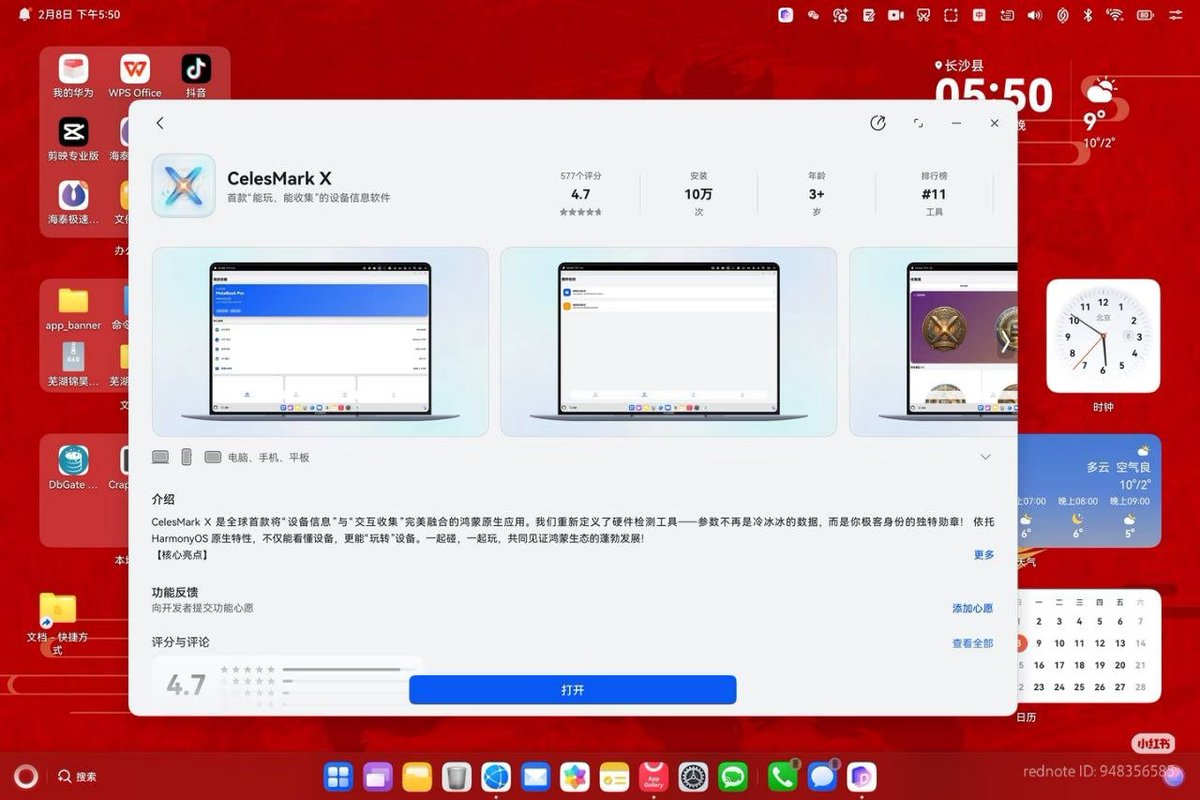The image size is (1200, 800).
Task: Open AppGallery in the dock
Action: tap(654, 776)
